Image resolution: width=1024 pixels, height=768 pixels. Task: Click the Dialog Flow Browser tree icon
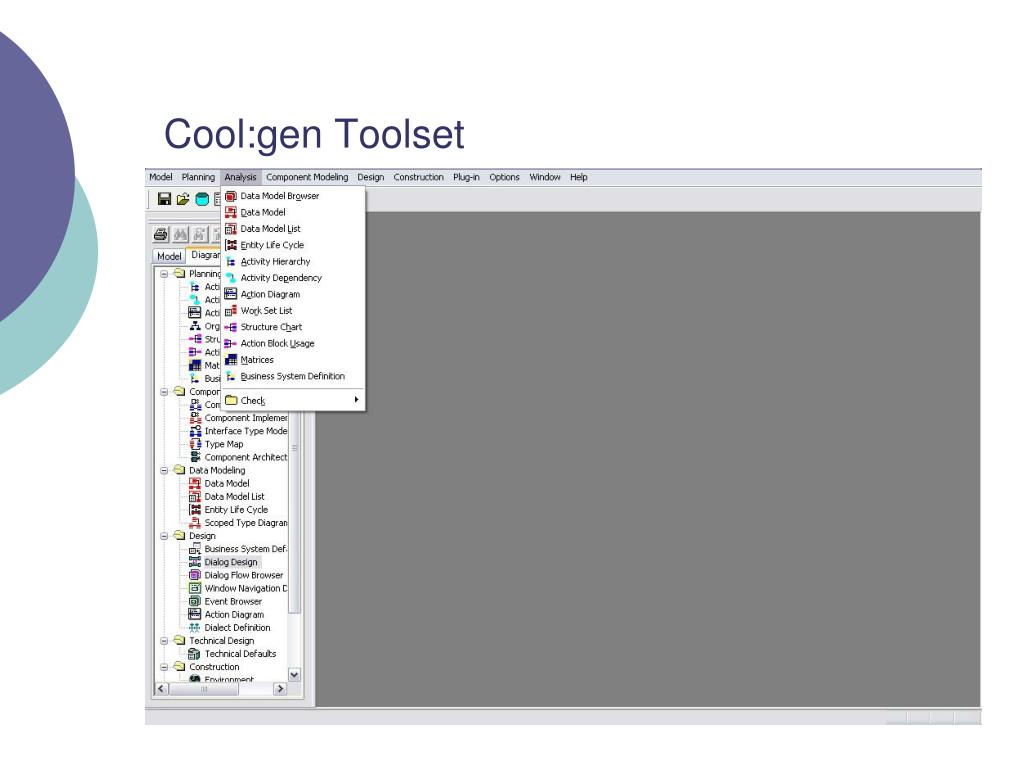[195, 575]
